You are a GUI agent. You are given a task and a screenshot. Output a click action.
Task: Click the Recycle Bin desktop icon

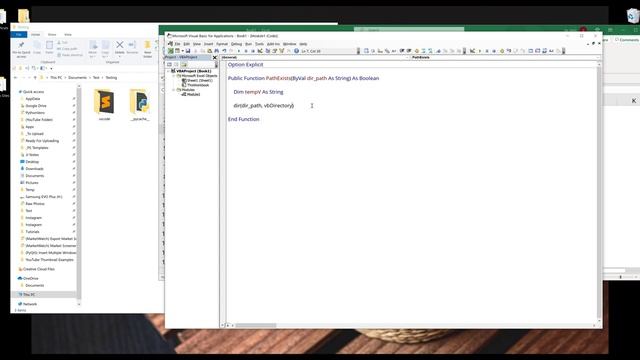[632, 16]
